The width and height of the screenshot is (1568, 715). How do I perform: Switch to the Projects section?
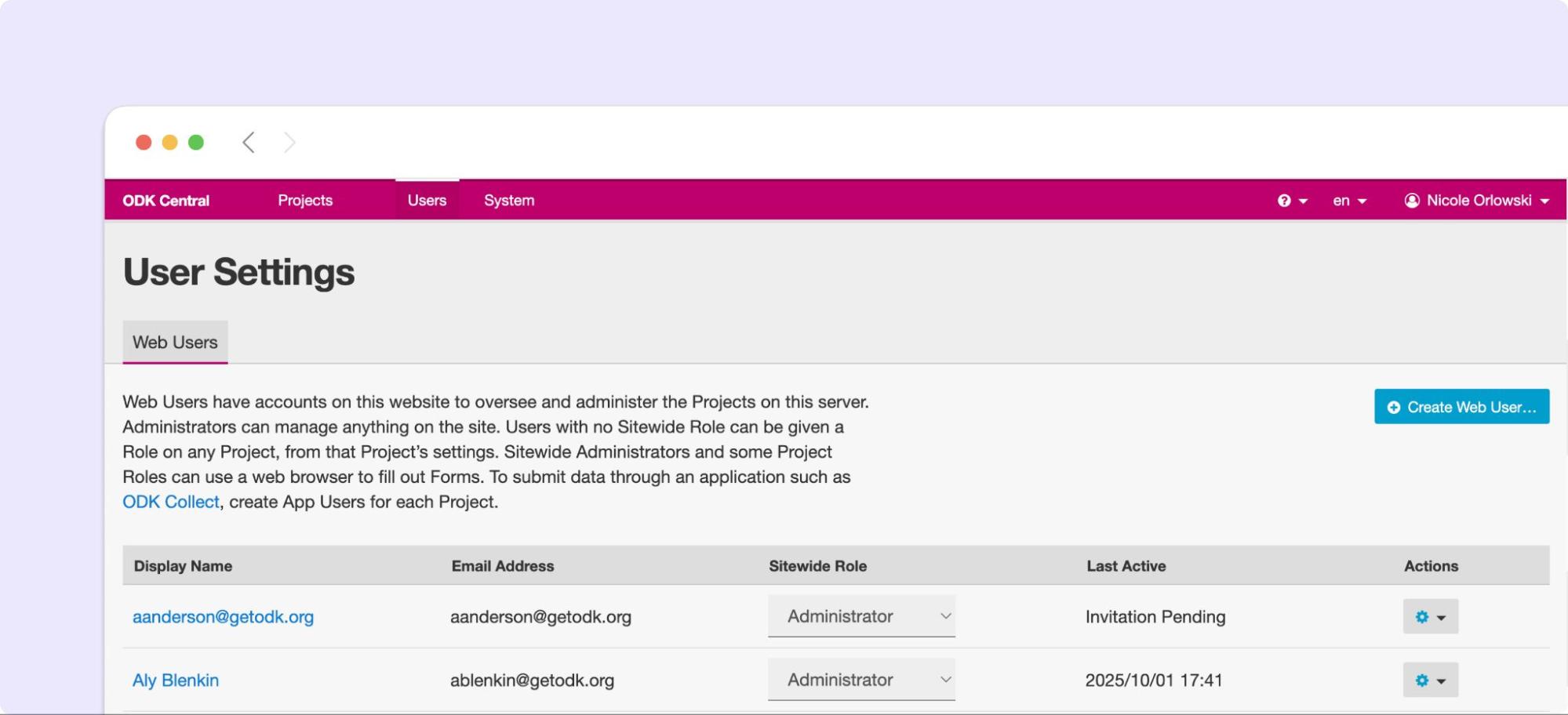(305, 201)
